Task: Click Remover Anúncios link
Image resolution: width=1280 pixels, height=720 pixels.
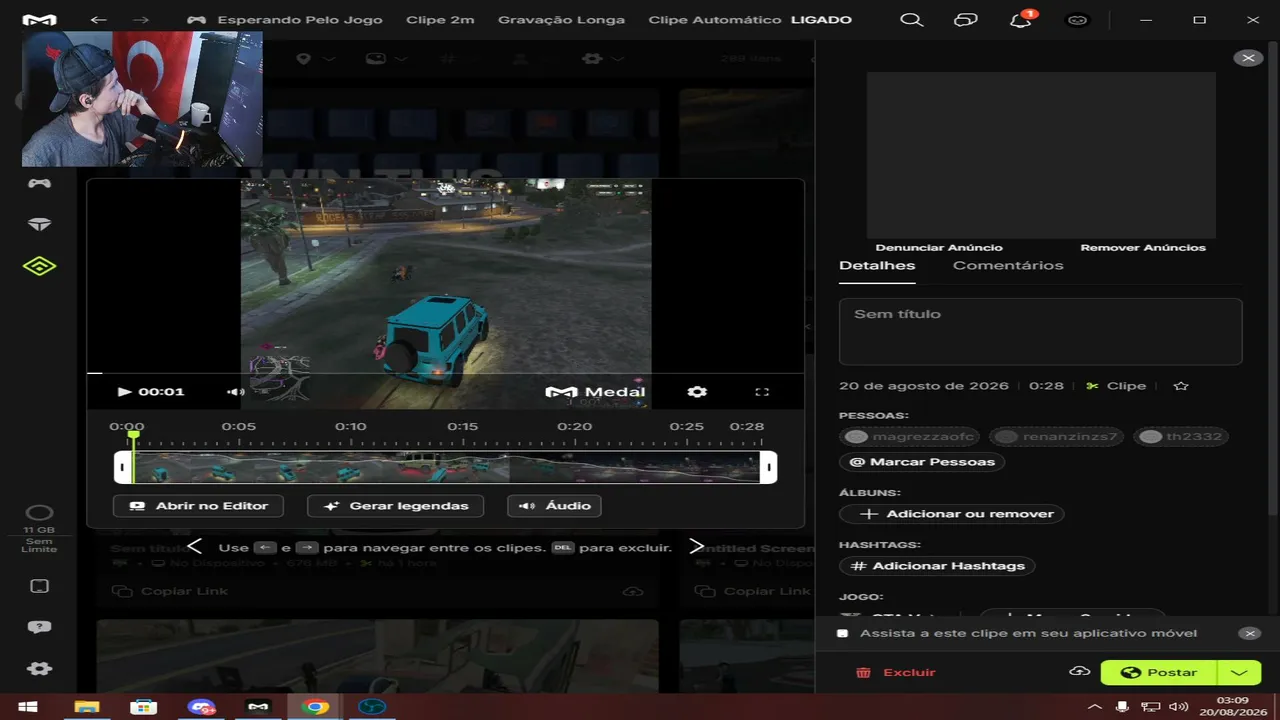Action: [x=1143, y=247]
